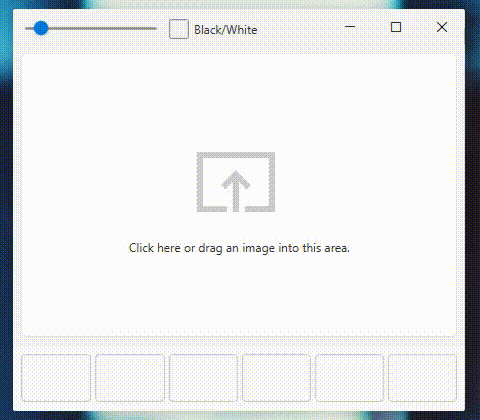Click the blue slider handle
This screenshot has width=480, height=420.
coord(41,28)
